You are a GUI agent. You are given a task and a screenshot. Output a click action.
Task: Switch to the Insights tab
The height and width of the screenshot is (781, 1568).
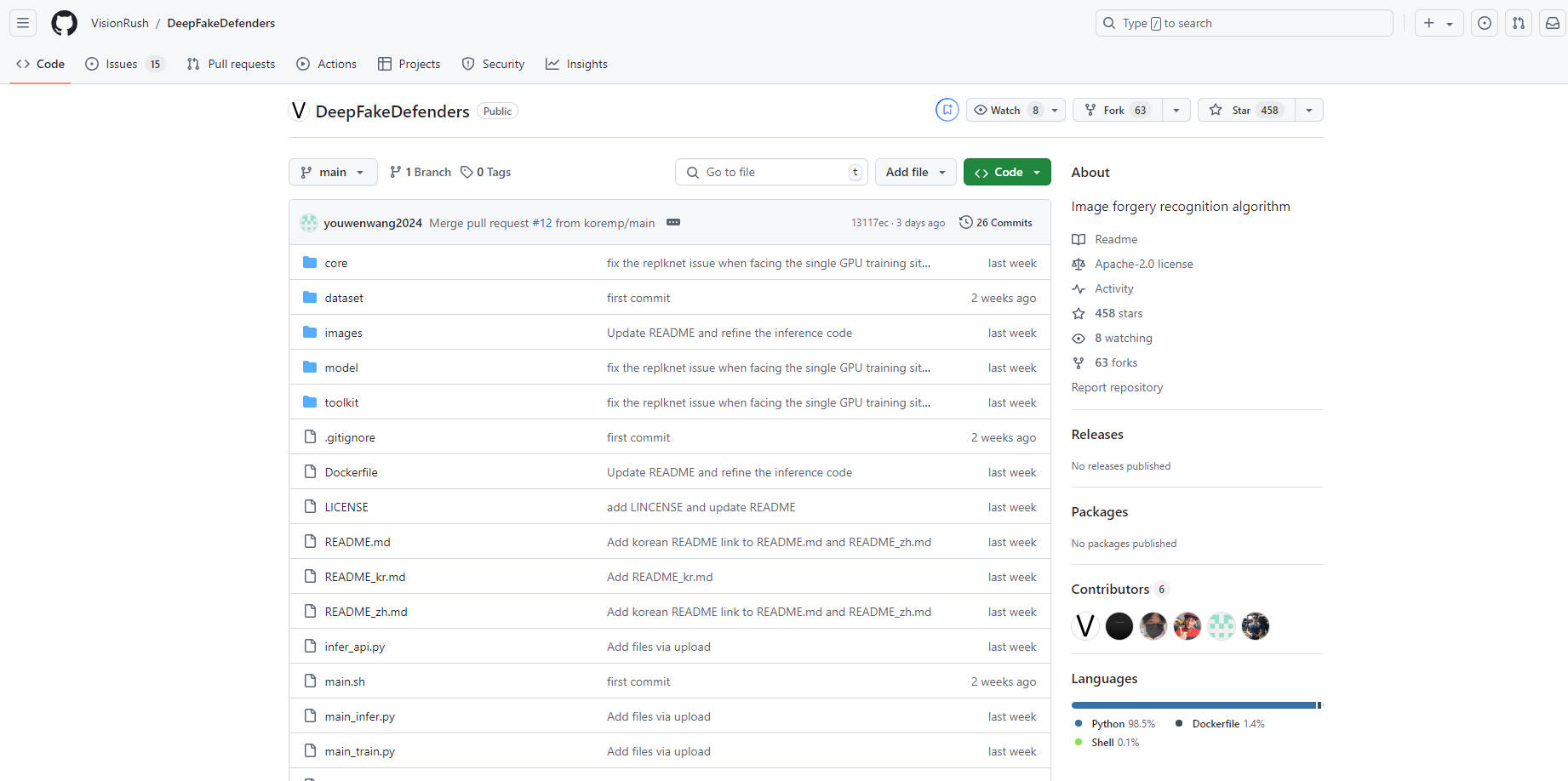point(576,64)
